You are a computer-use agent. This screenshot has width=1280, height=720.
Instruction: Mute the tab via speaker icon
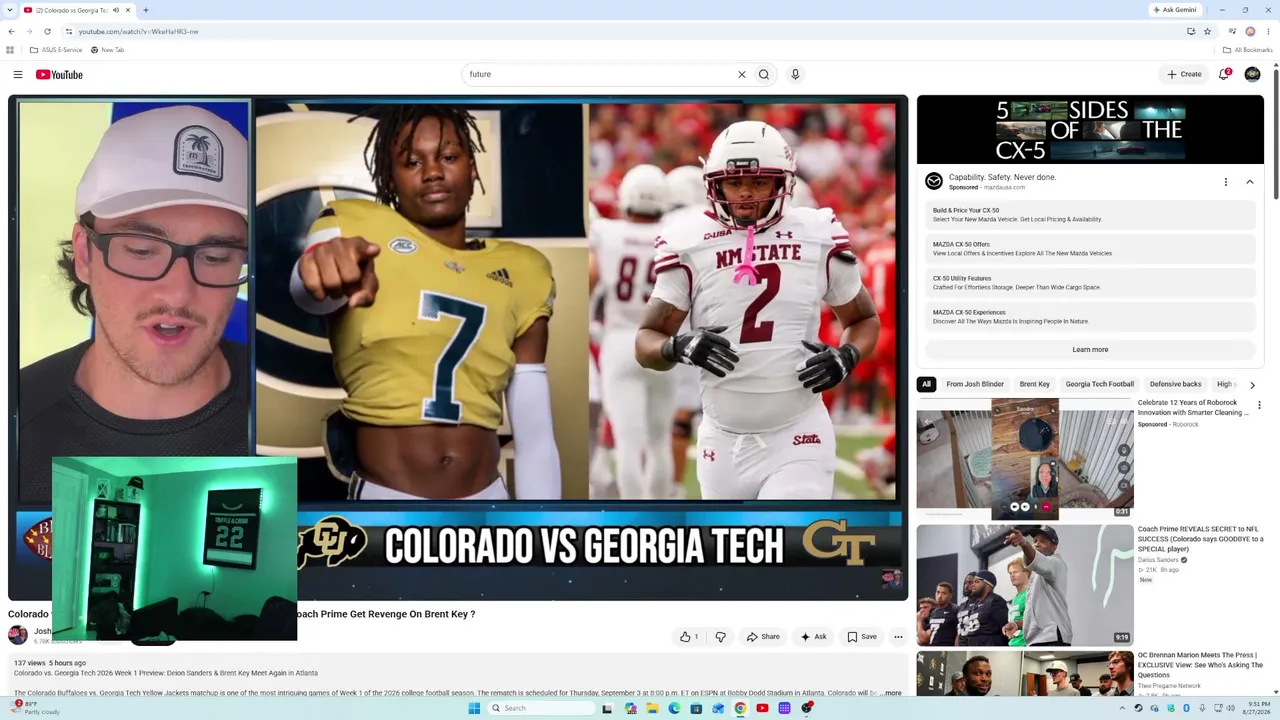[x=116, y=10]
